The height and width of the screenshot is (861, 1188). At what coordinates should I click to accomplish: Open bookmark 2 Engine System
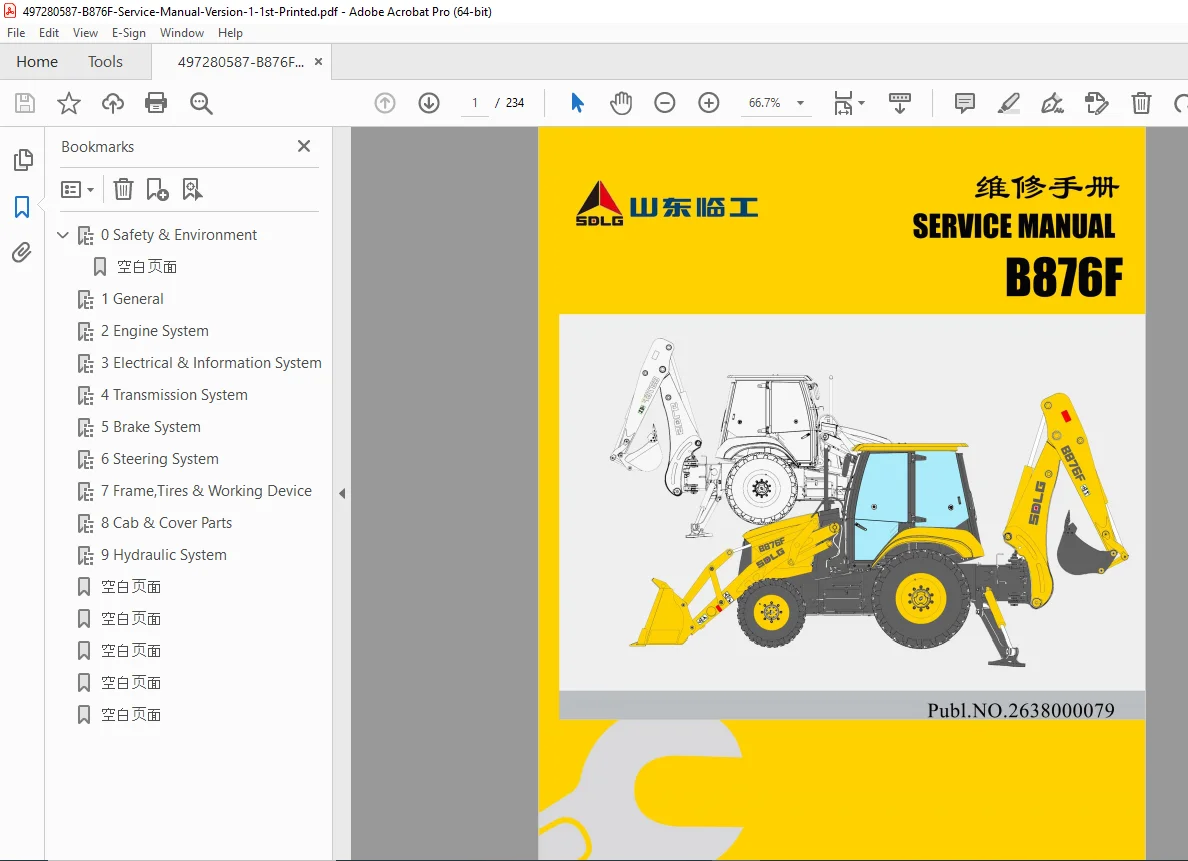155,331
